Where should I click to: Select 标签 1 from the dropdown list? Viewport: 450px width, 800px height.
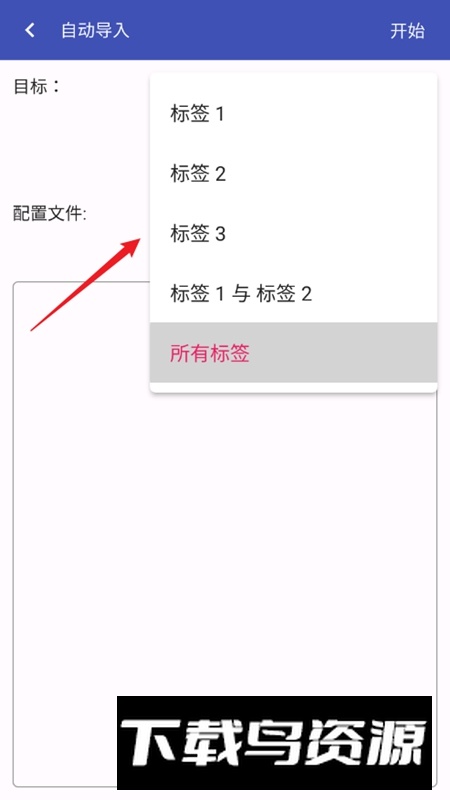coord(293,114)
